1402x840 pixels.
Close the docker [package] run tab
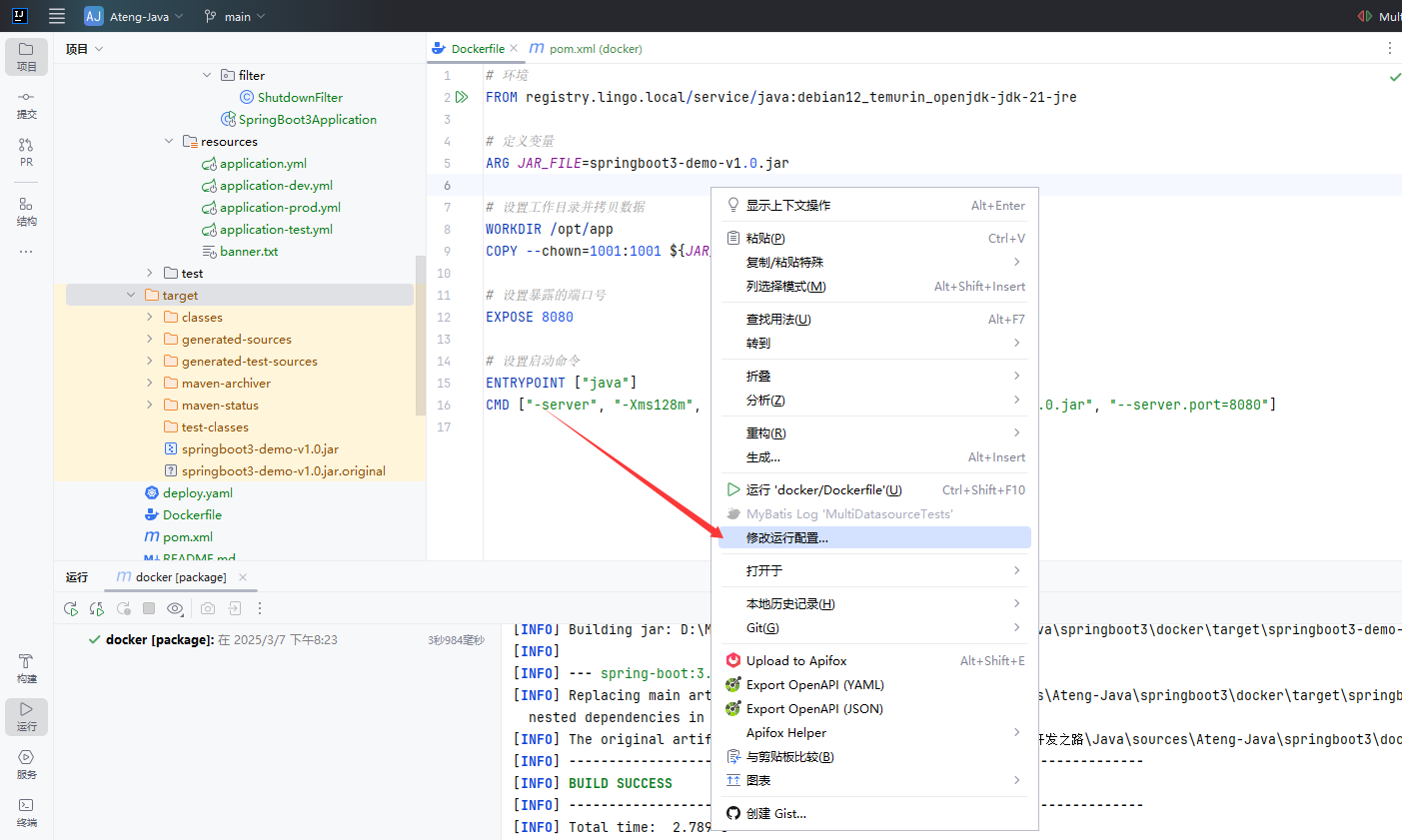tap(243, 577)
